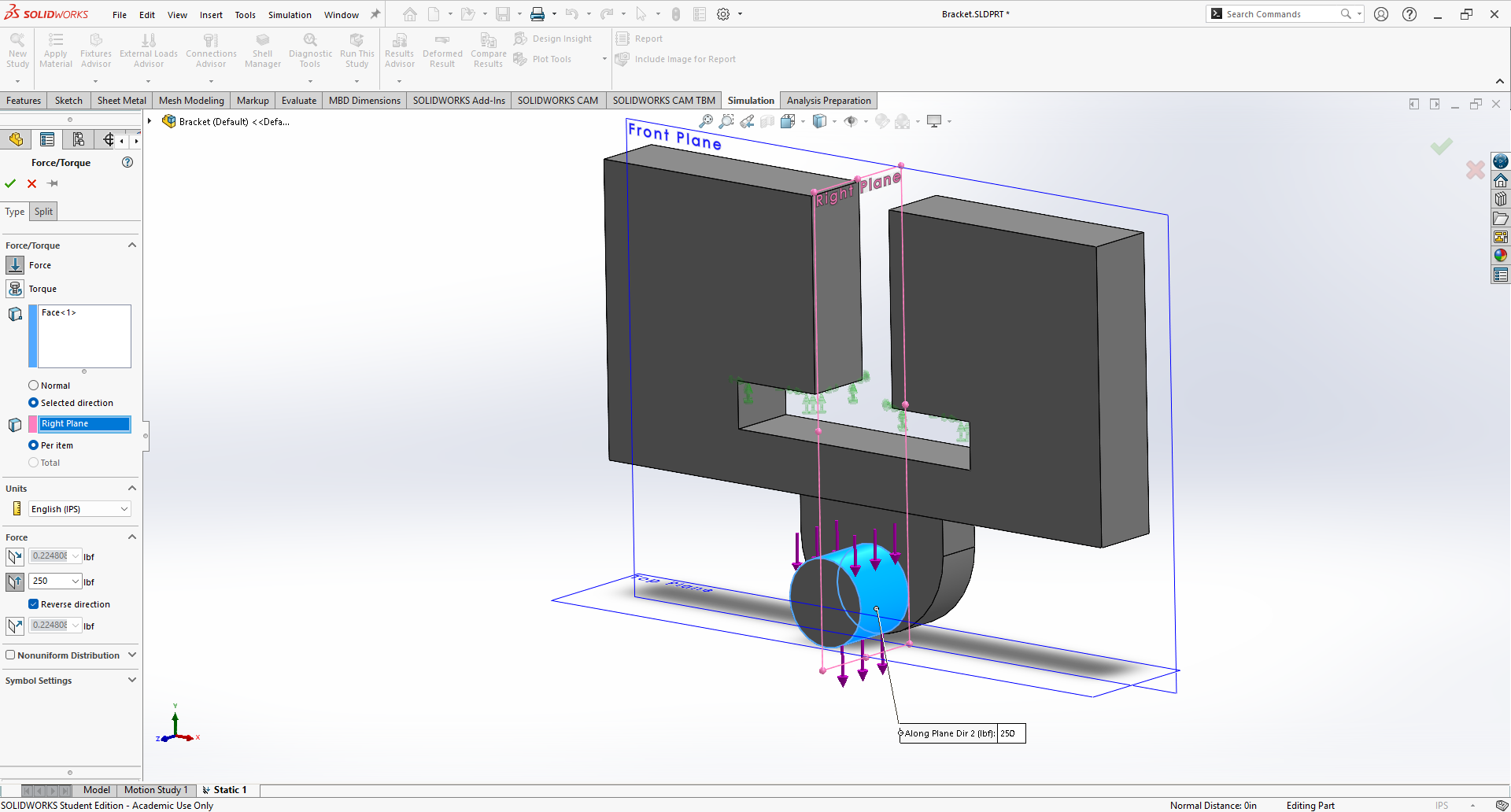Click Apply Material in ribbon
The image size is (1511, 812).
pos(55,51)
